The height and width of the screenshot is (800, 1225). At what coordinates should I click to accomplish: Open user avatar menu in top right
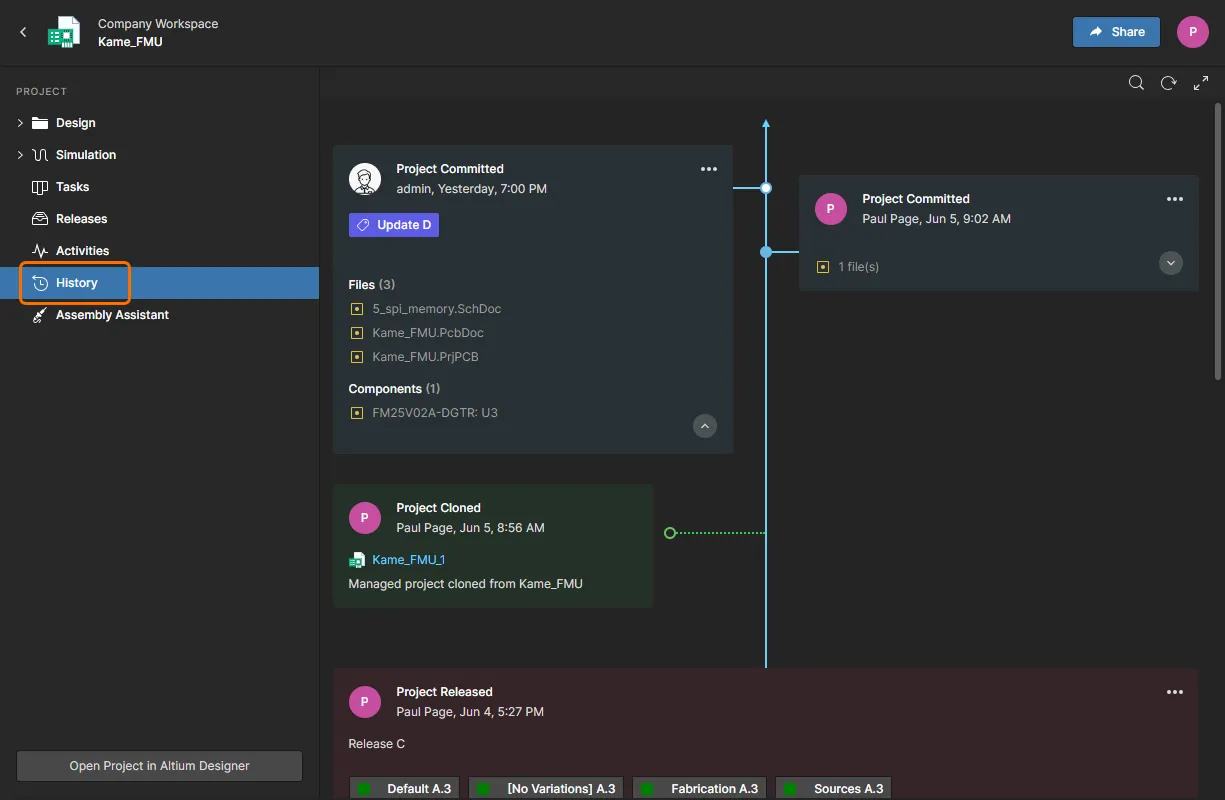click(x=1192, y=32)
